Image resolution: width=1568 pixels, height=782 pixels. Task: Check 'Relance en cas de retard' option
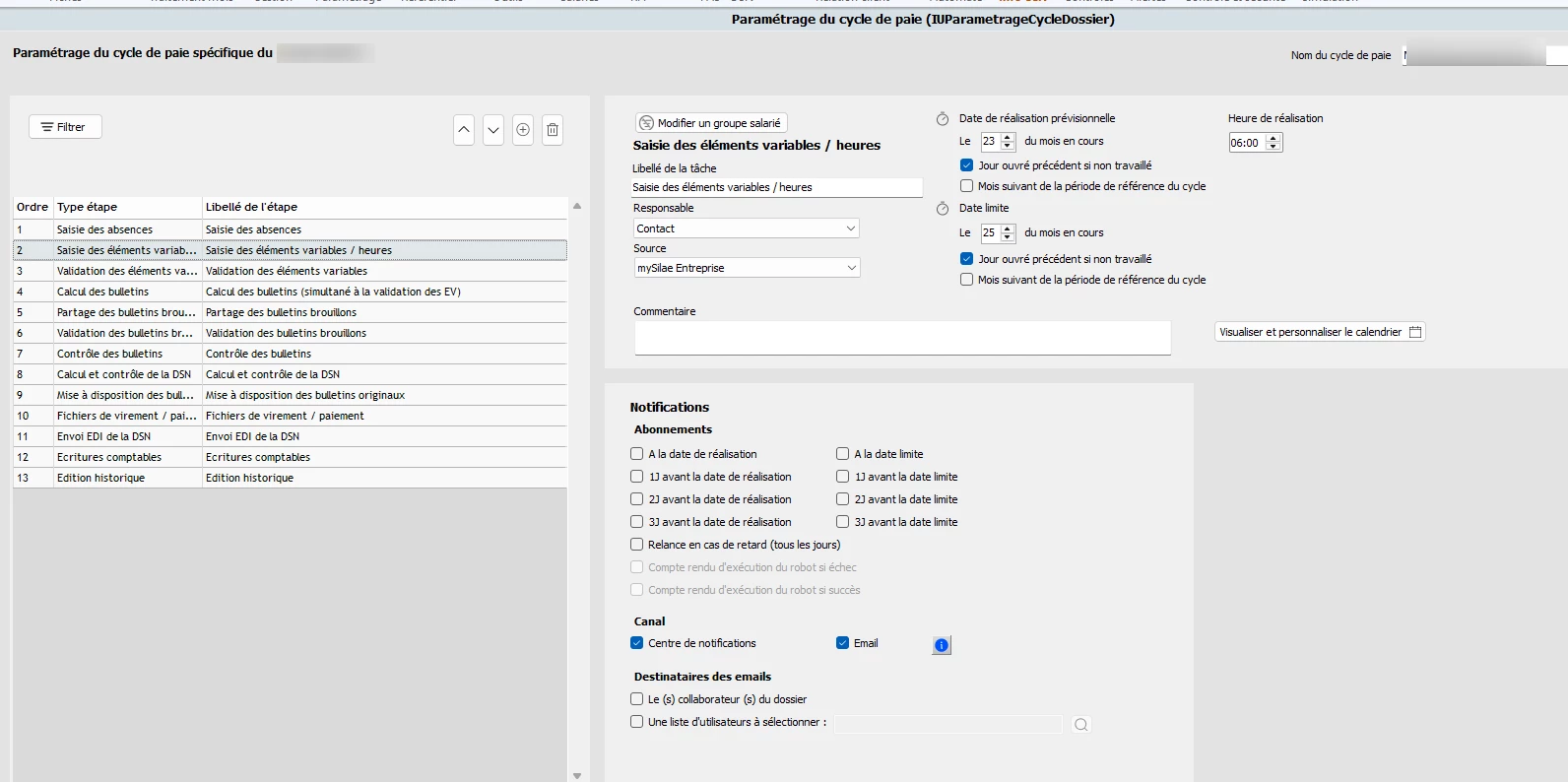tap(637, 545)
